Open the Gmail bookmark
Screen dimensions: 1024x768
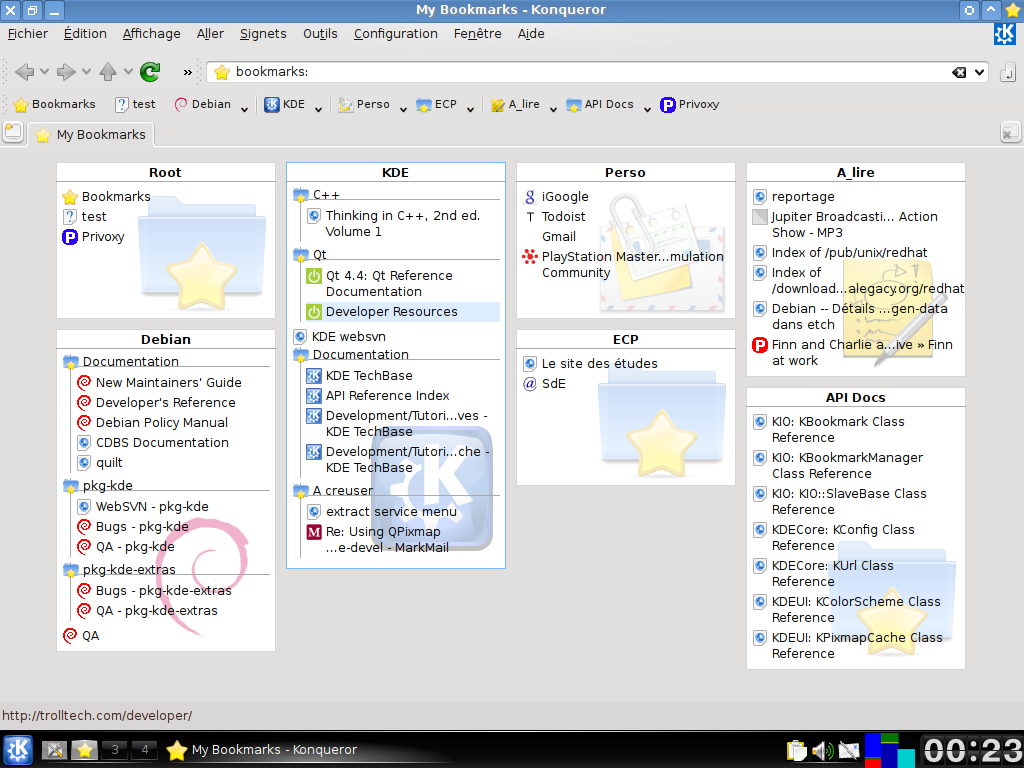559,237
